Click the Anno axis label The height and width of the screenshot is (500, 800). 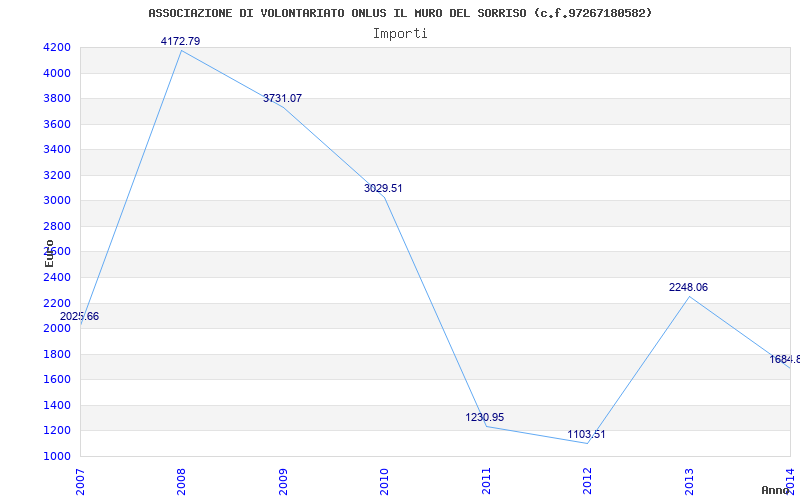pos(775,490)
